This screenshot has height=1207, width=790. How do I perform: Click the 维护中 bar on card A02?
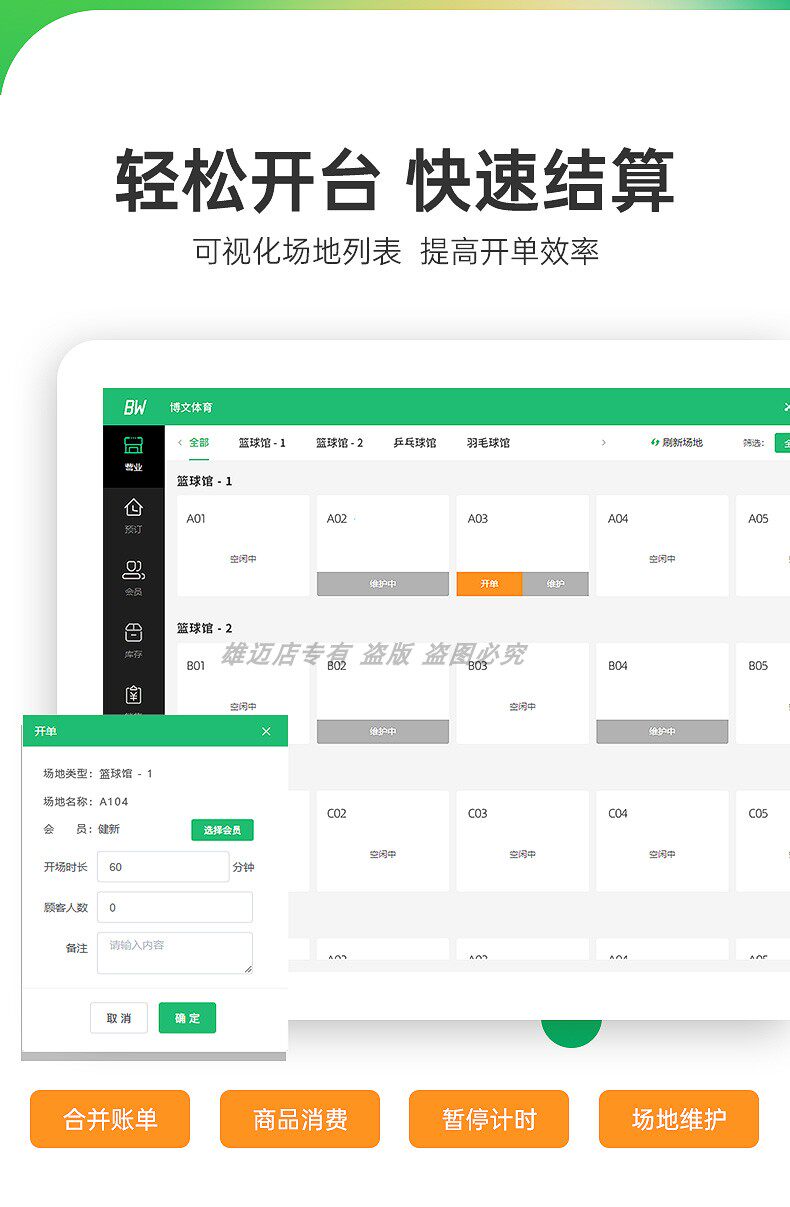tap(383, 584)
